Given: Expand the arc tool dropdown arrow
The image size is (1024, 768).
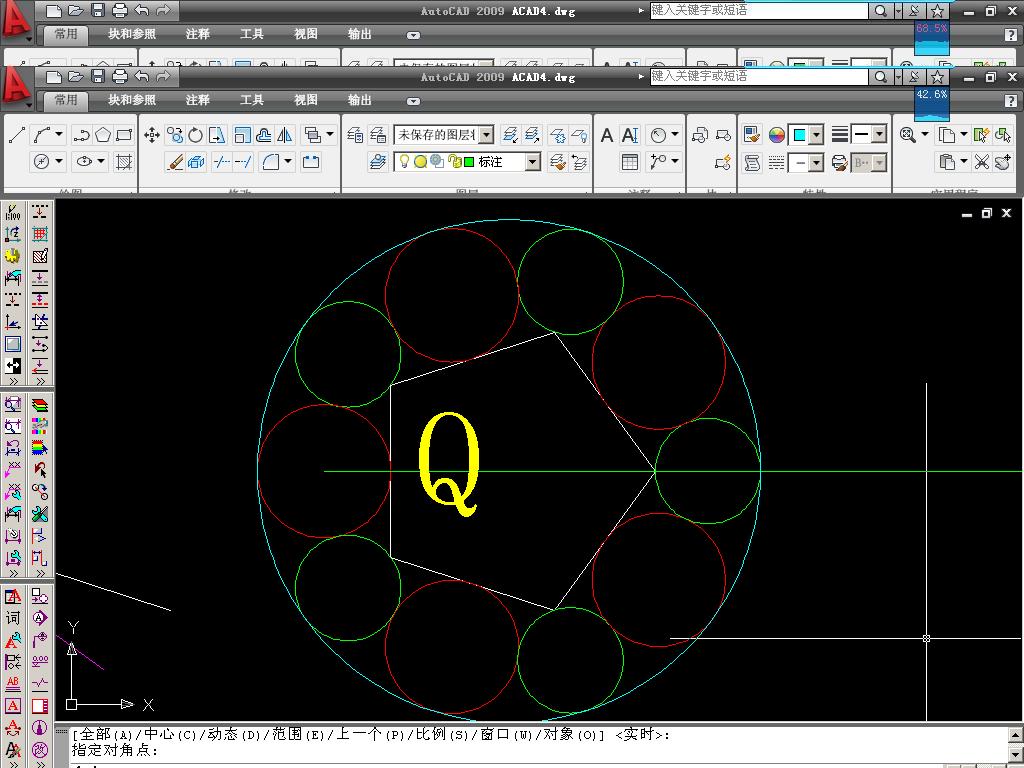Looking at the screenshot, I should pos(59,135).
